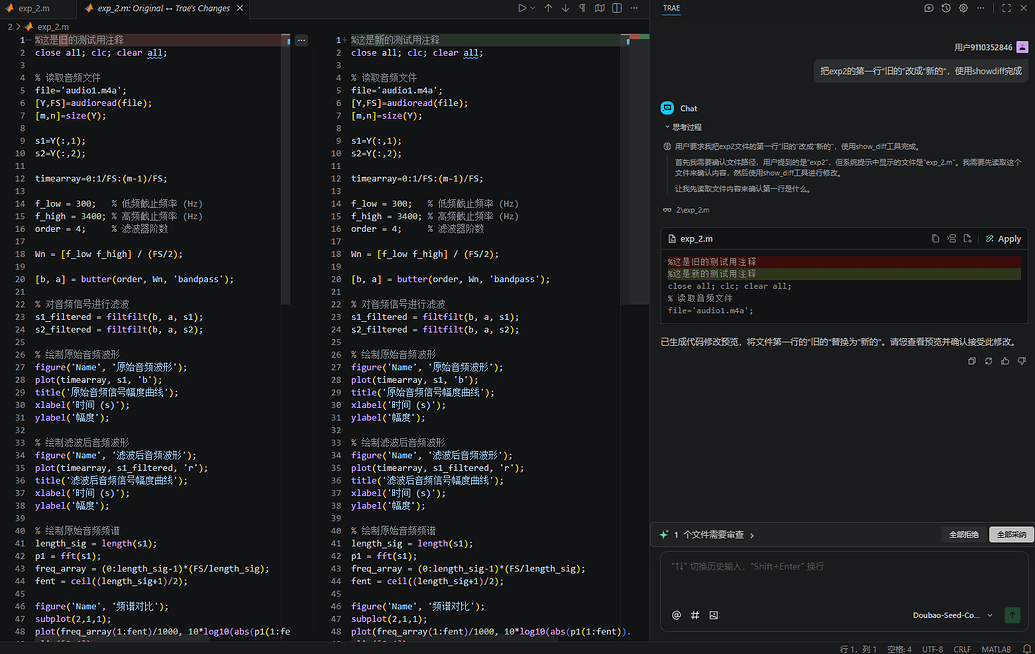Expand the 1 个文件需要审查 list

click(x=713, y=535)
